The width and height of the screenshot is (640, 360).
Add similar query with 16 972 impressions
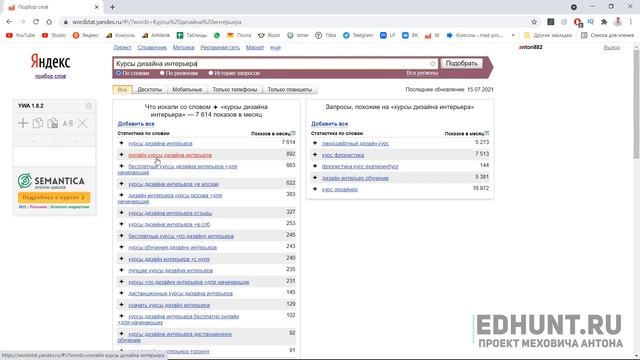pyautogui.click(x=315, y=189)
